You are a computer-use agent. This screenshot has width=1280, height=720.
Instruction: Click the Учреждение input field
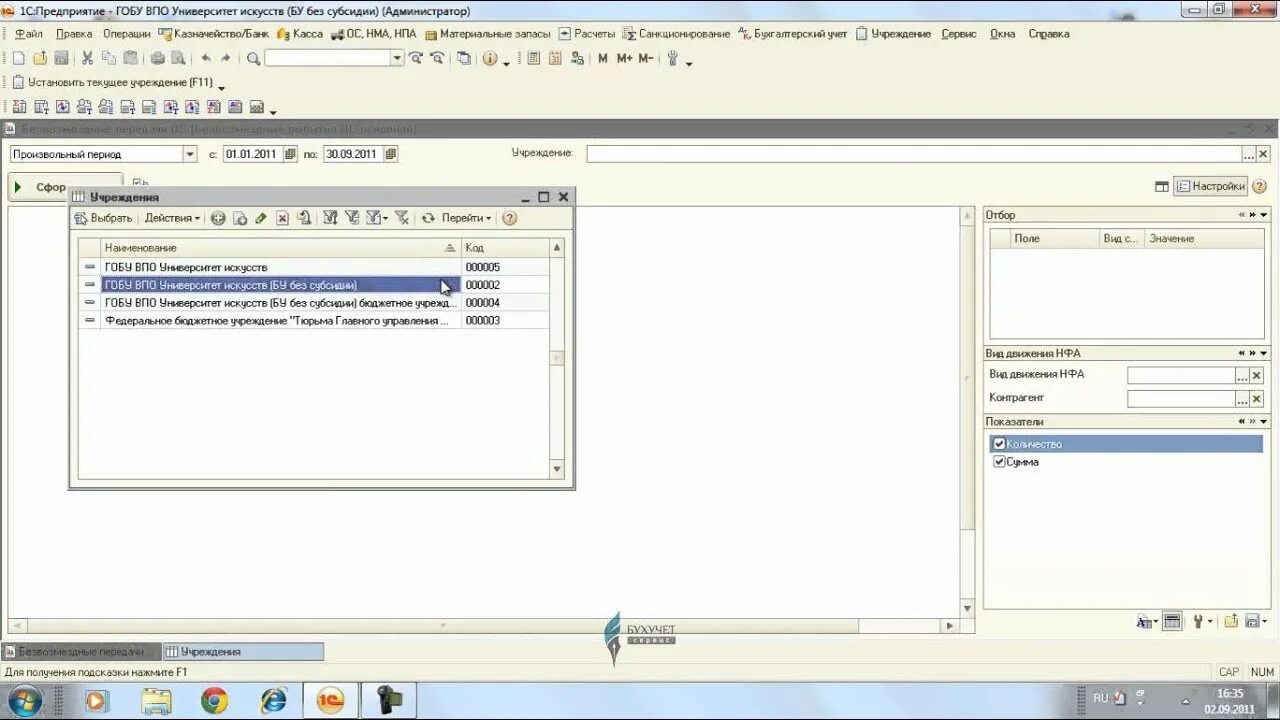(x=914, y=154)
